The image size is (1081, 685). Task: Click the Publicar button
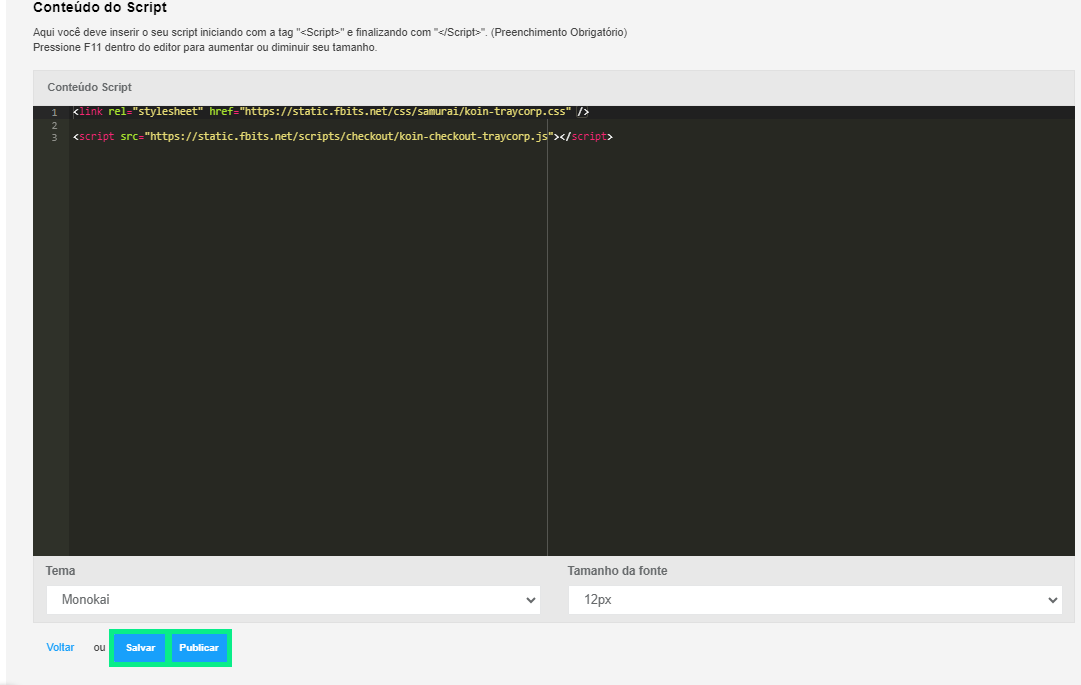pos(199,648)
